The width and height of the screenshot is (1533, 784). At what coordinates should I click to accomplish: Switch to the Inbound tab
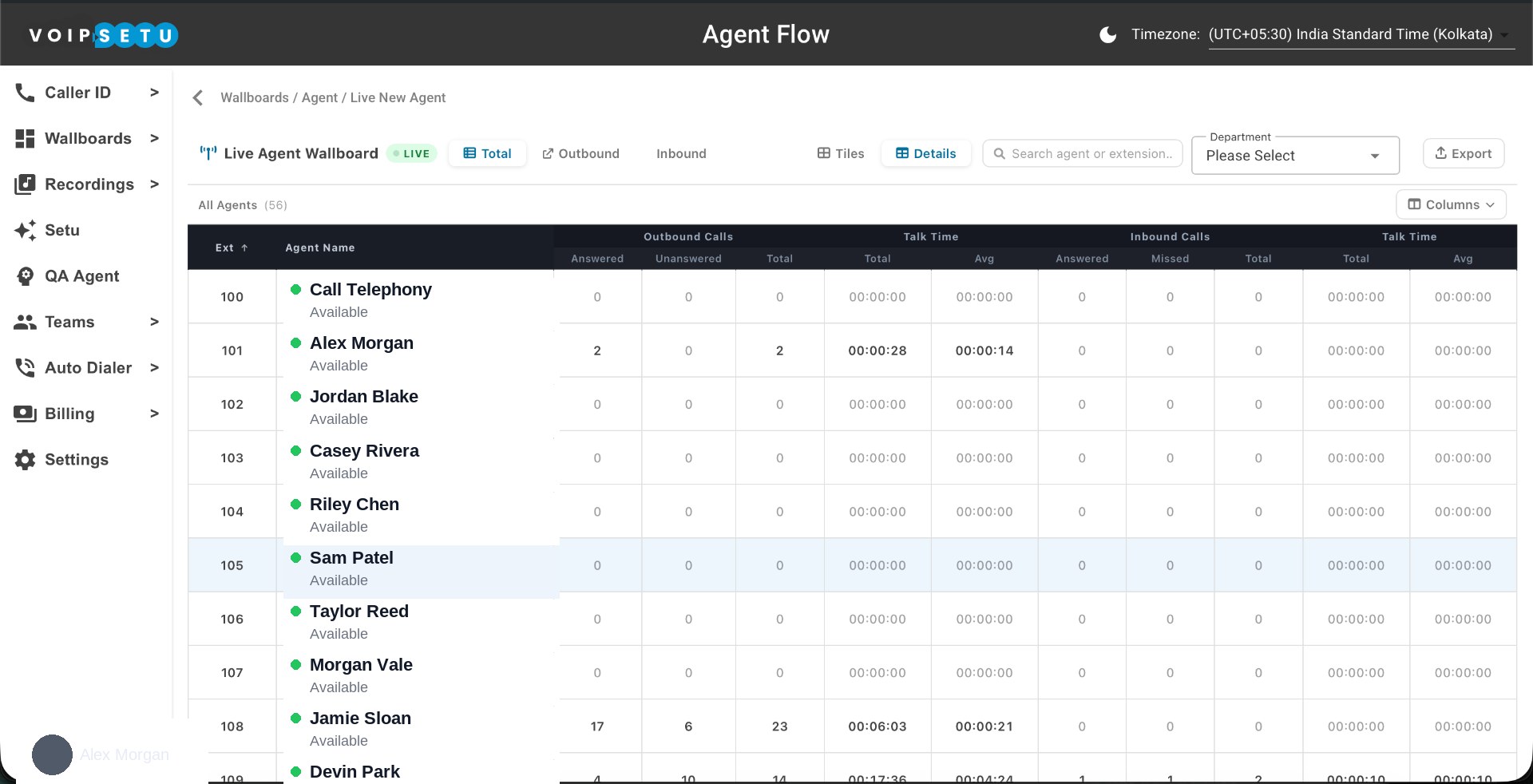tap(681, 153)
